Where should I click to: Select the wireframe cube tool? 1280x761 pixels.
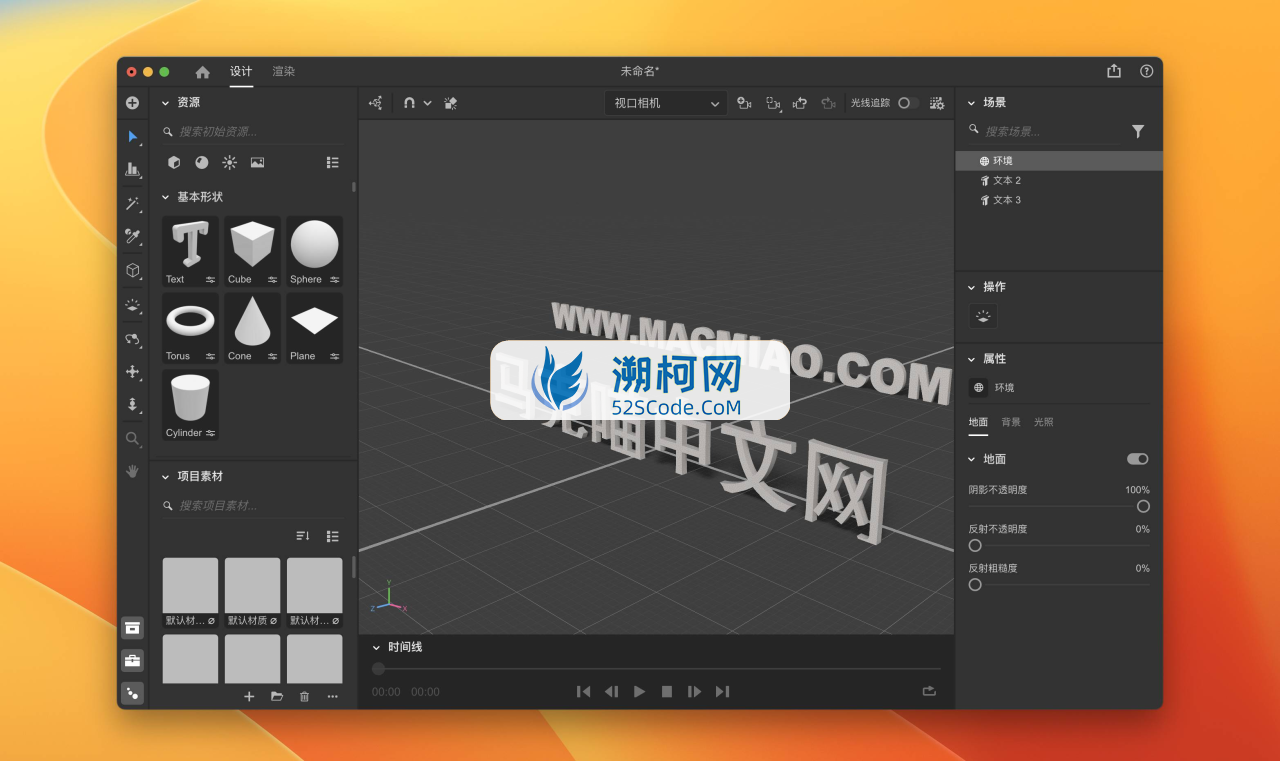132,270
